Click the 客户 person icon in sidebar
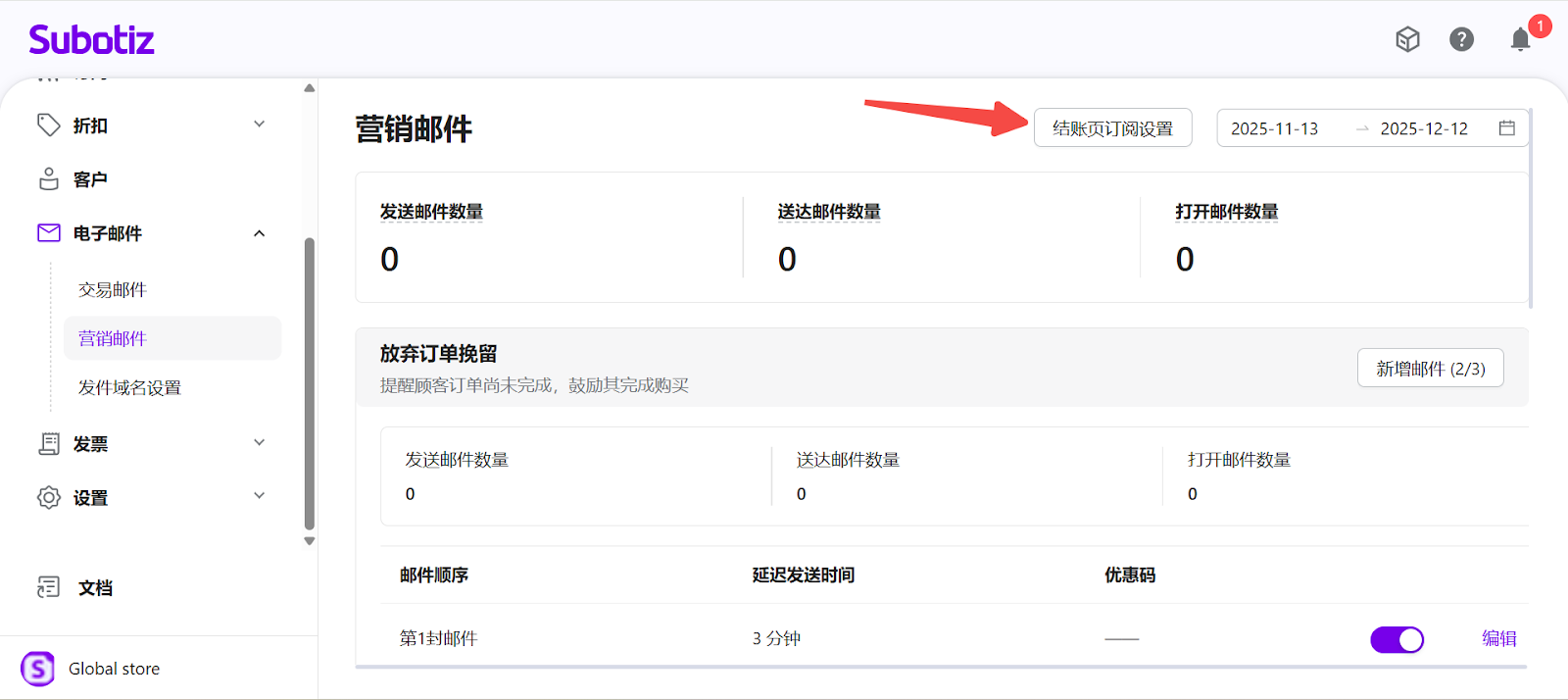 pos(48,179)
